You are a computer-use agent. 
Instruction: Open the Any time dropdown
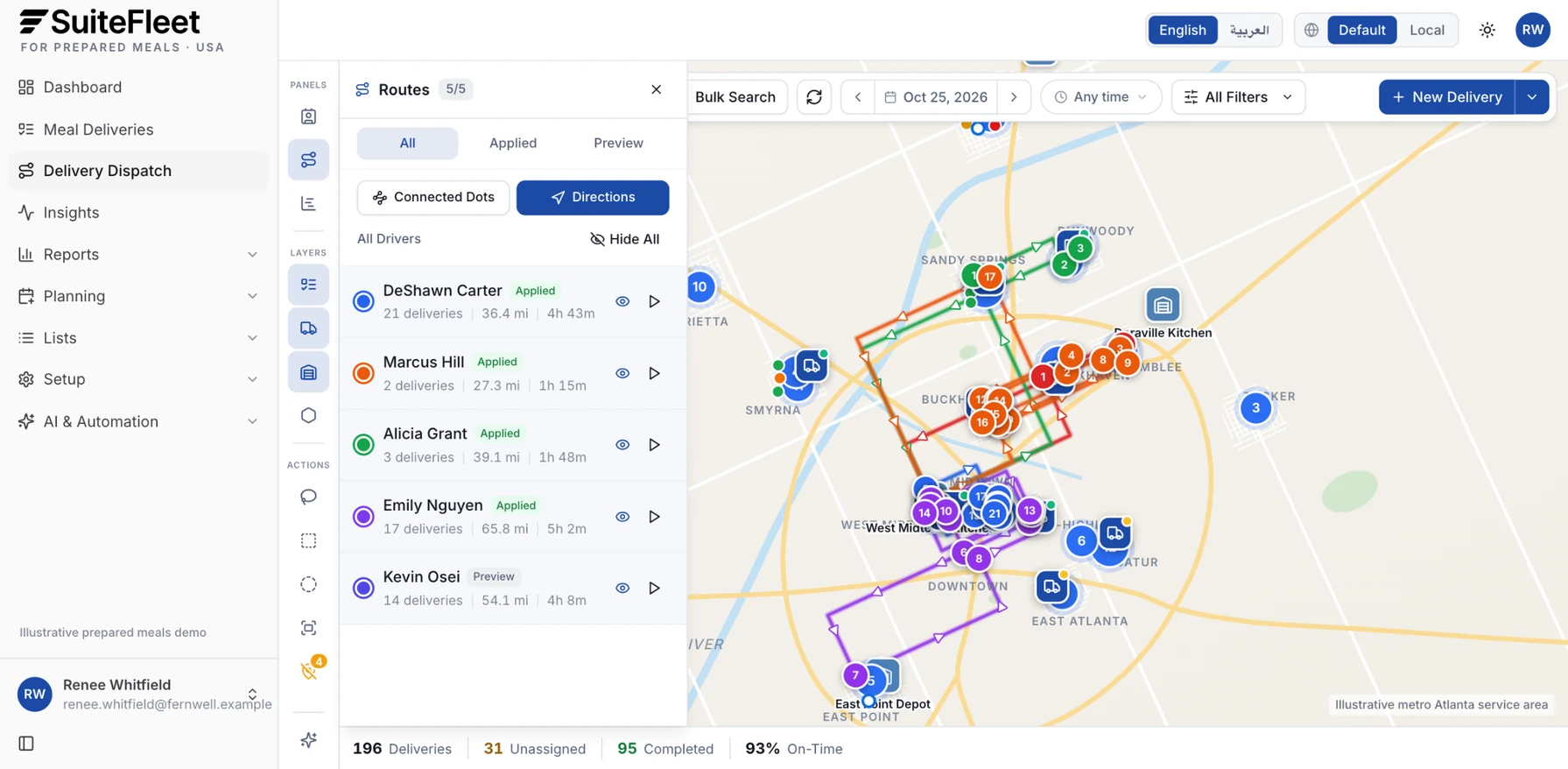click(1100, 97)
